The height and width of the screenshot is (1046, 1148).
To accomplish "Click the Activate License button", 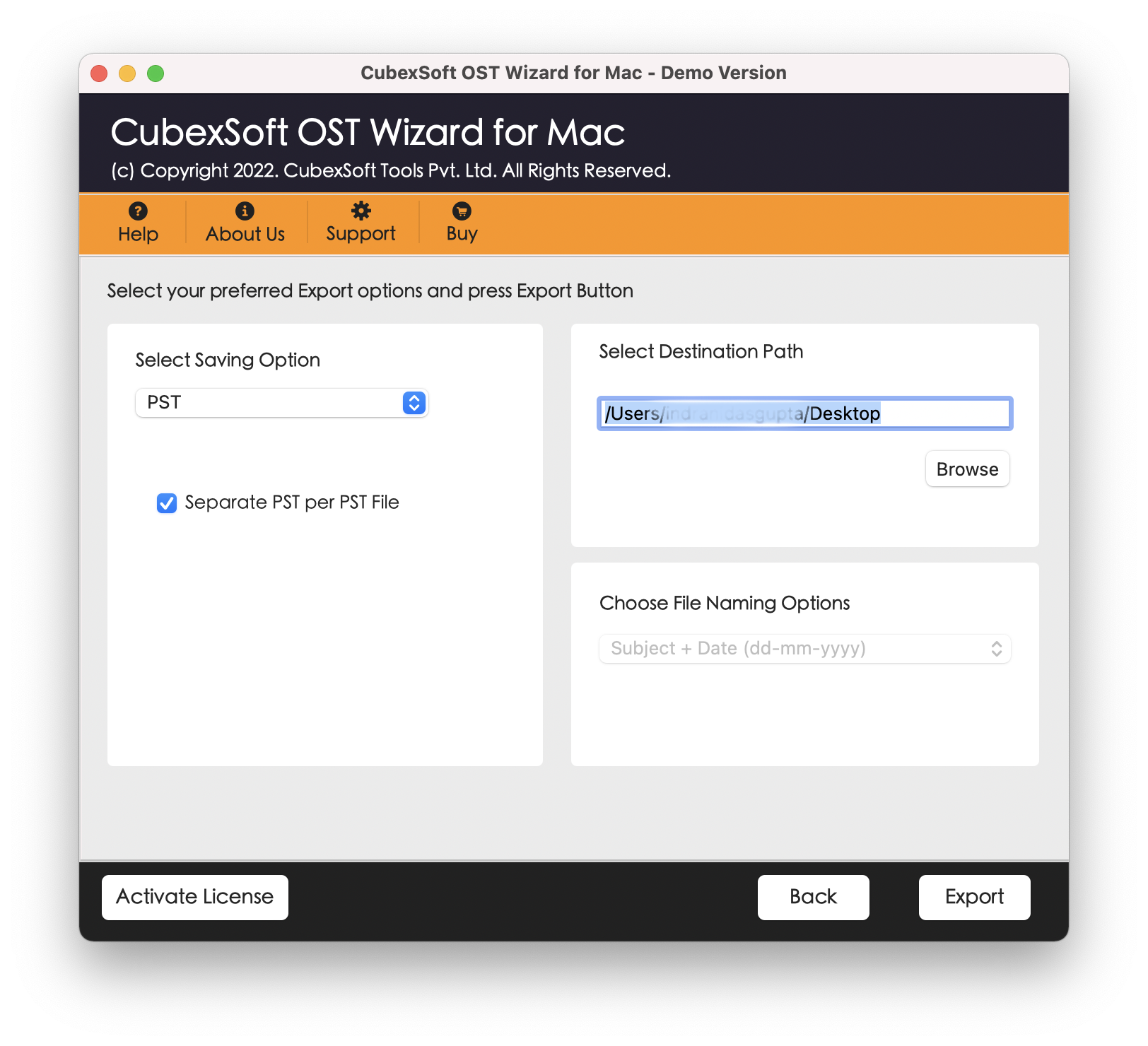I will [x=195, y=897].
